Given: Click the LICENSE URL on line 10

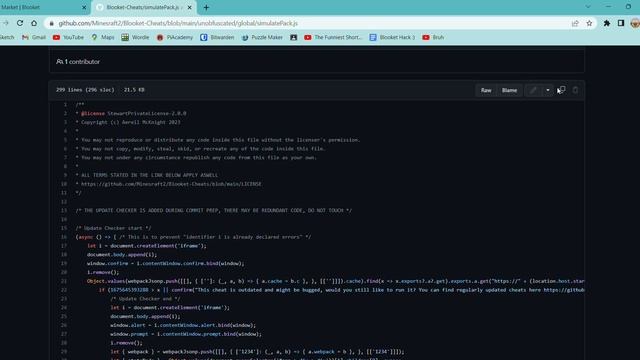Looking at the screenshot, I should 171,184.
